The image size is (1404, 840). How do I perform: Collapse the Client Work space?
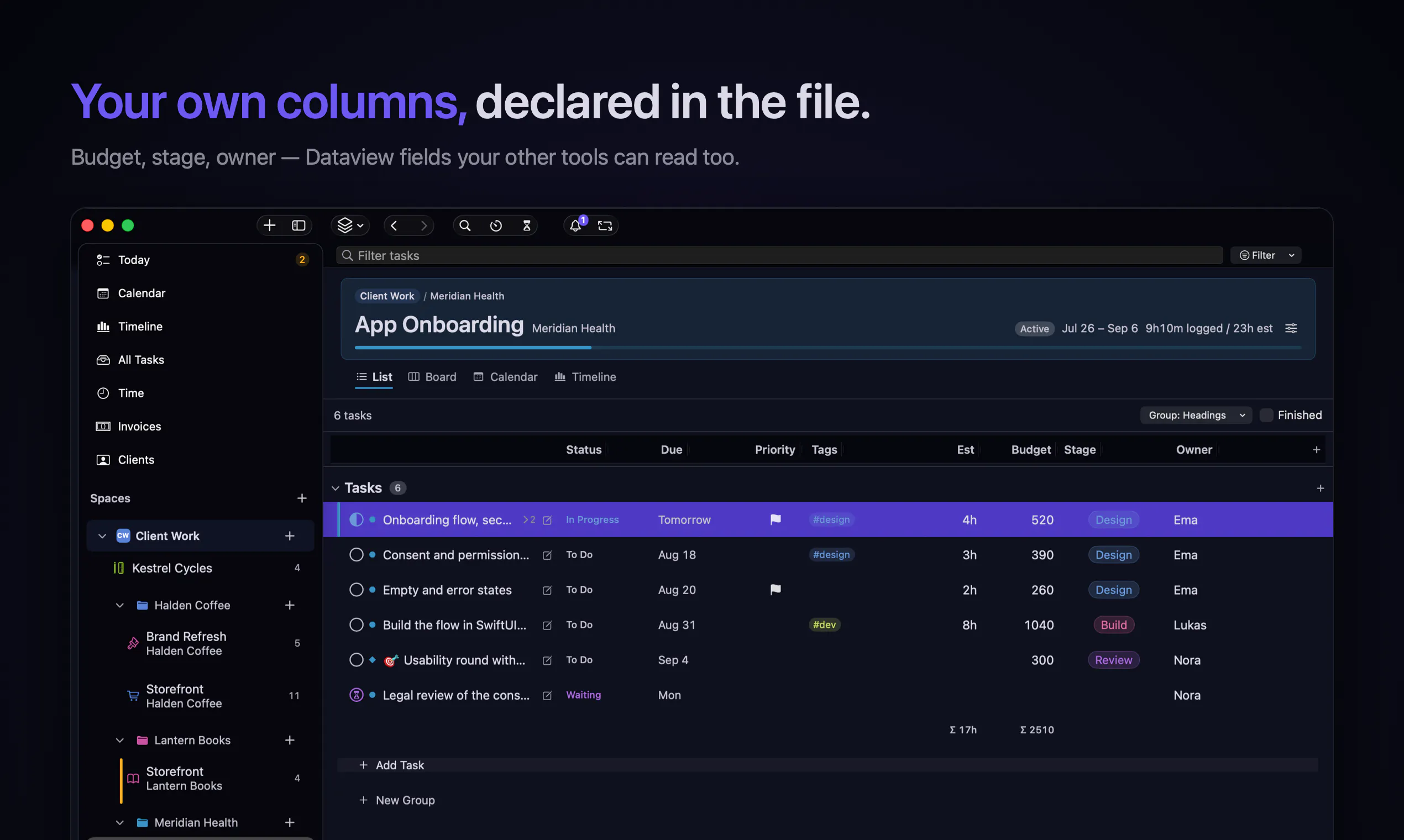(102, 536)
